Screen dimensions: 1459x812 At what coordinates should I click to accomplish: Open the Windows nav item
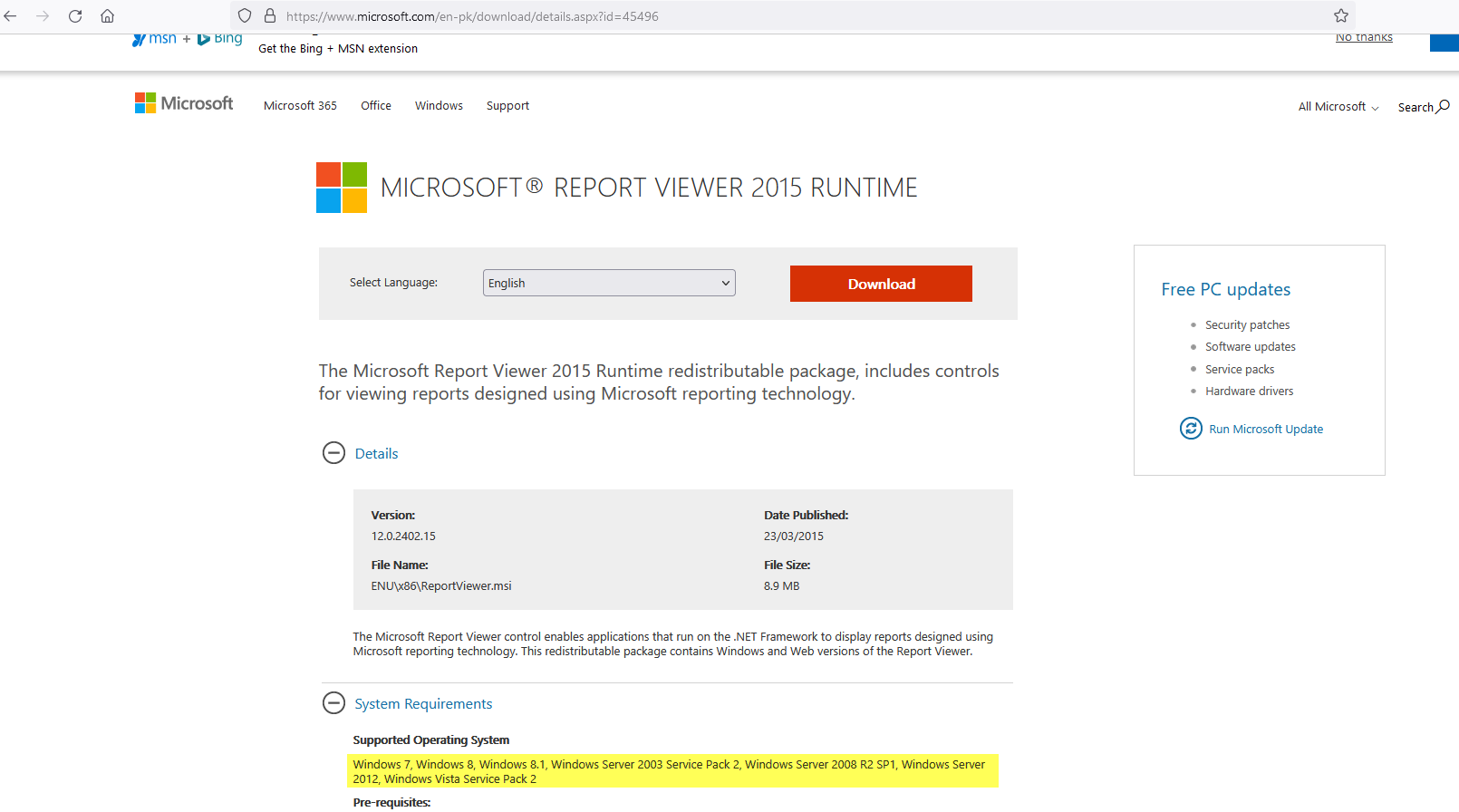(439, 106)
